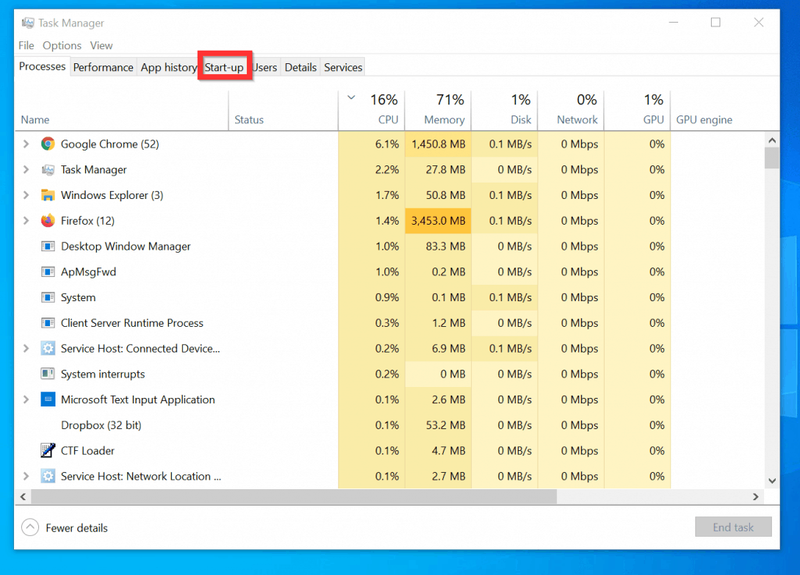Click Task Manager CPU value 2.2%

[x=387, y=170]
